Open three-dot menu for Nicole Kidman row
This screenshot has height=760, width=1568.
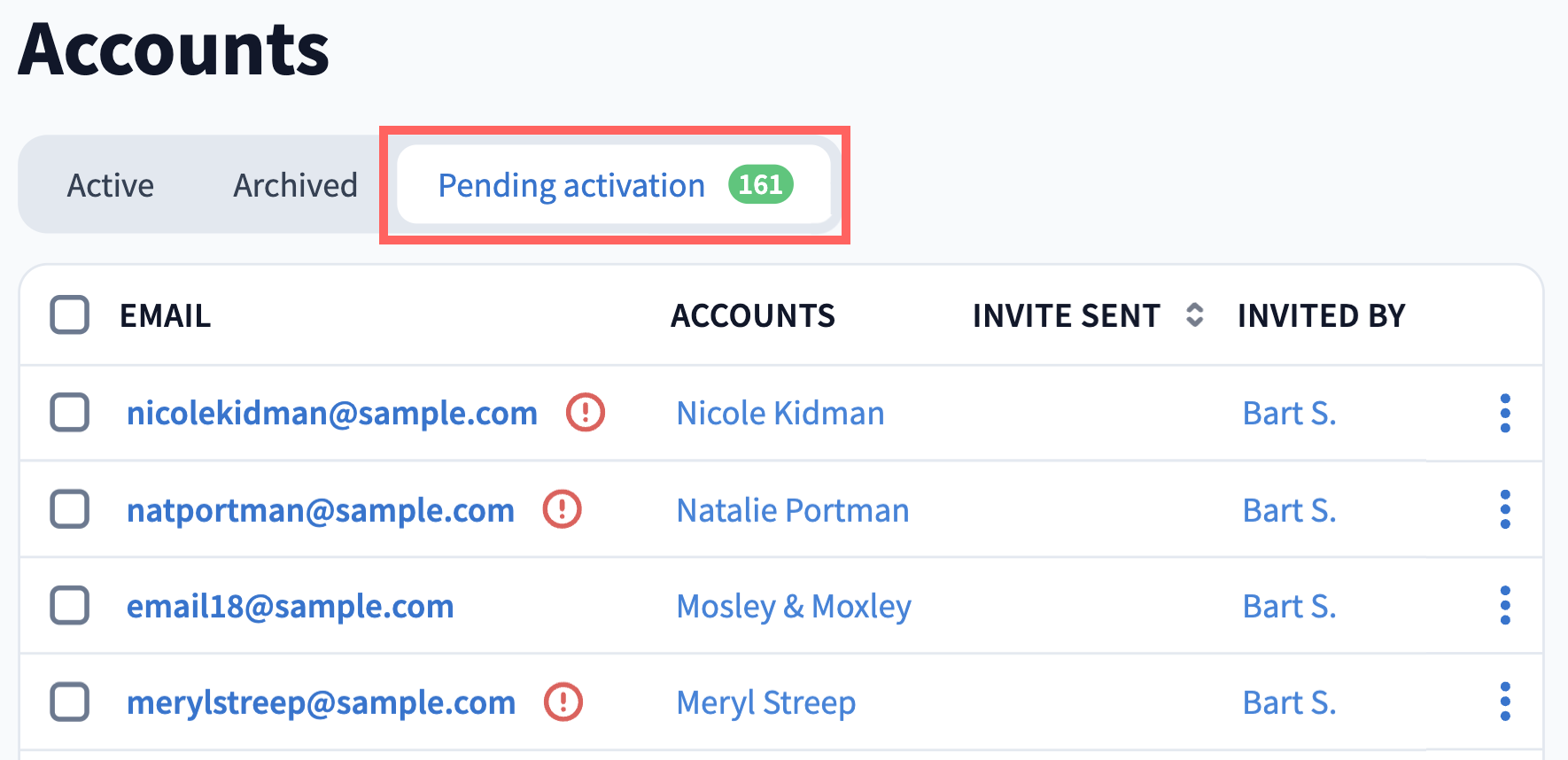point(1505,413)
